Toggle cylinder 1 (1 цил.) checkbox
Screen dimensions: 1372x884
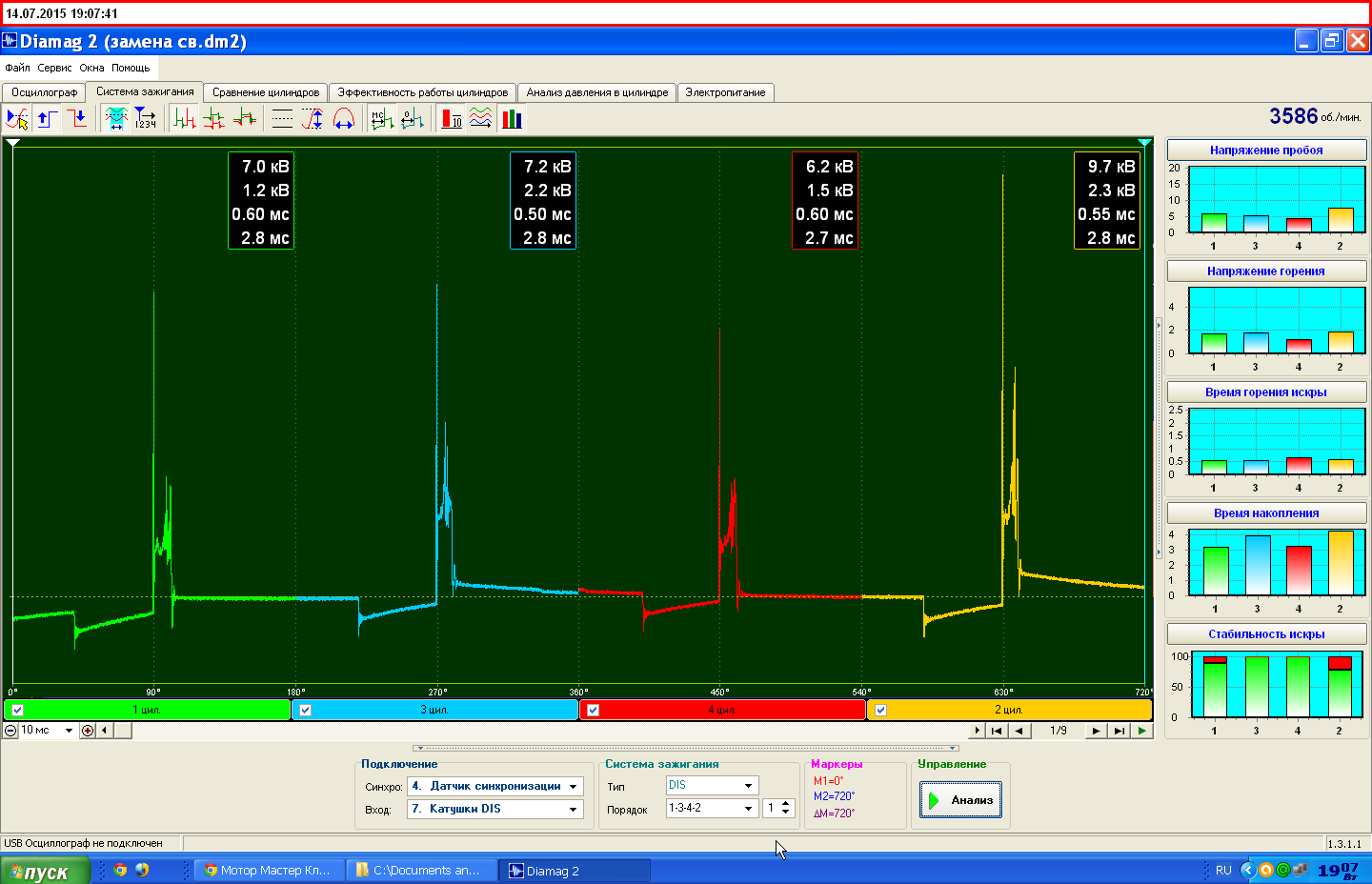[17, 710]
